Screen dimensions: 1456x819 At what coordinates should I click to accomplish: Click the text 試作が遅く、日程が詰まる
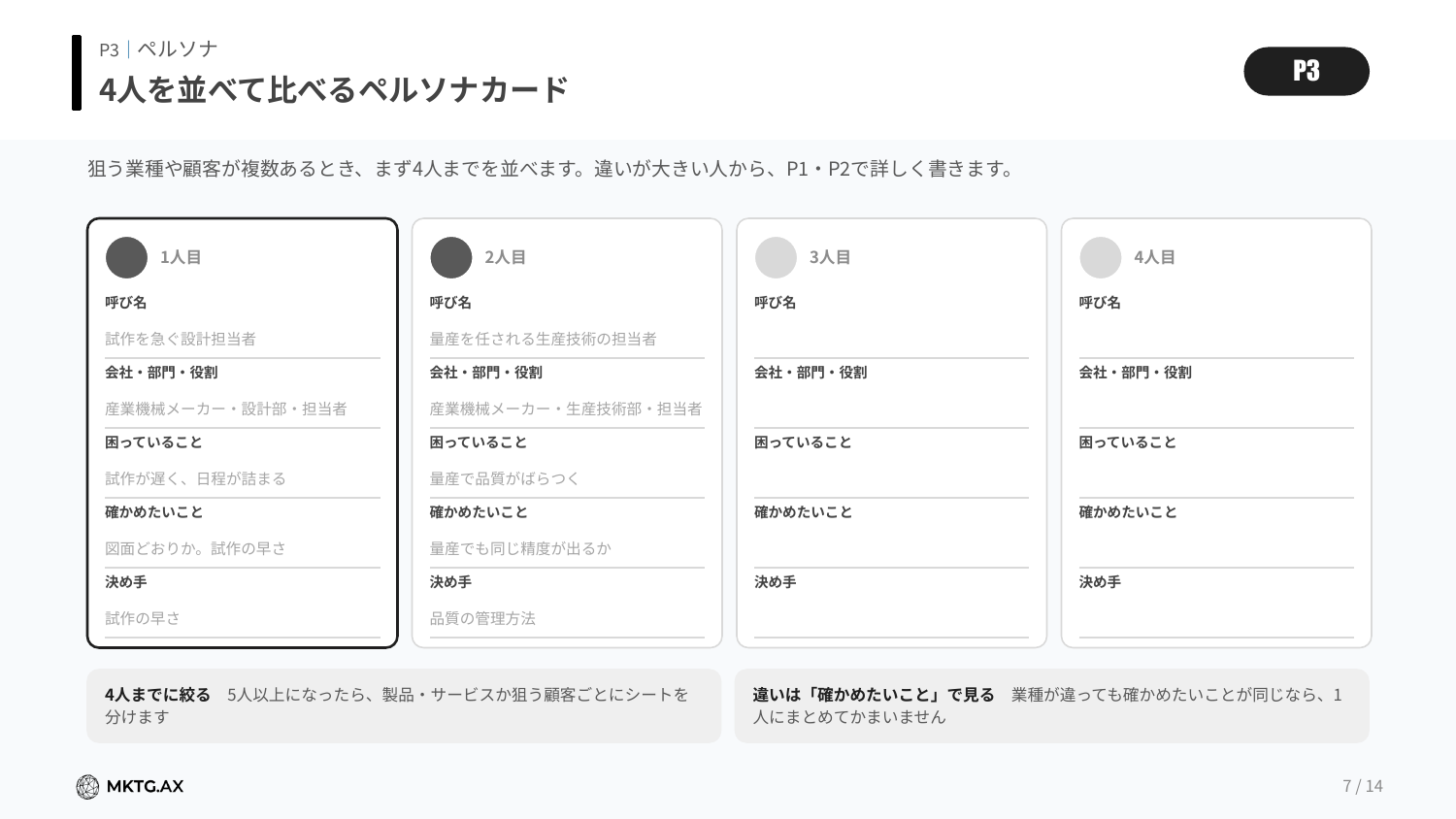point(195,478)
